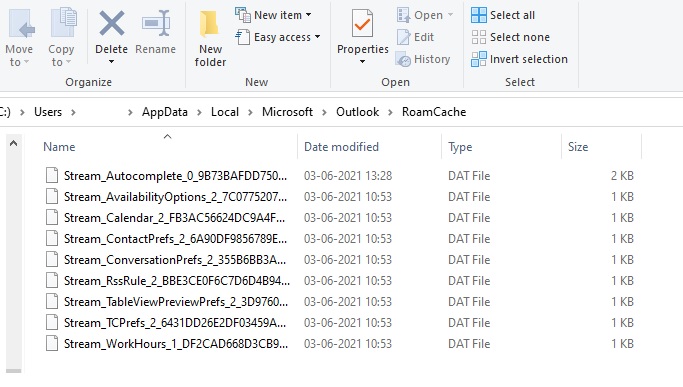Screen dimensions: 683x387
Task: Click file icon of Stream_Calendar_2
Action: [52, 217]
